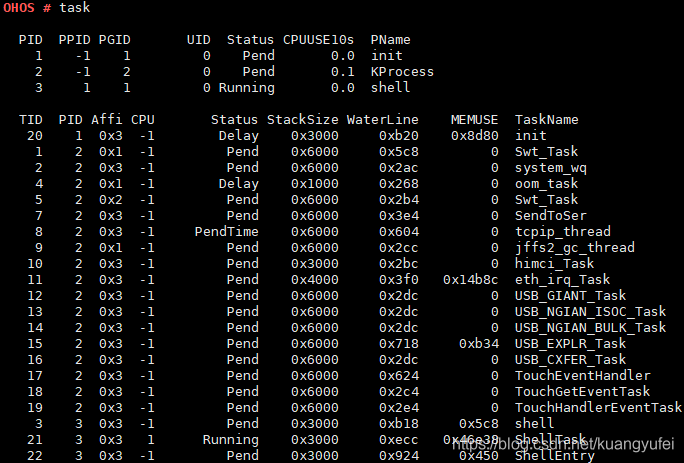Click the blog.csdn.net watermark link
This screenshot has width=684, height=463.
point(563,444)
